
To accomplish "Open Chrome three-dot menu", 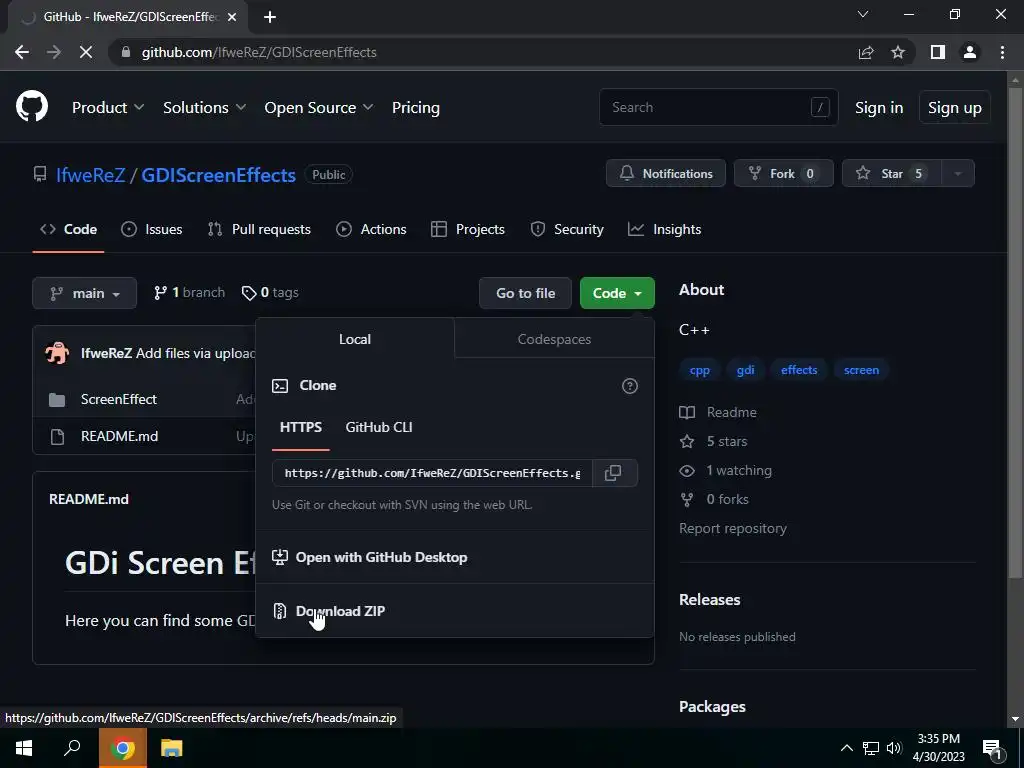I will pos(1002,52).
